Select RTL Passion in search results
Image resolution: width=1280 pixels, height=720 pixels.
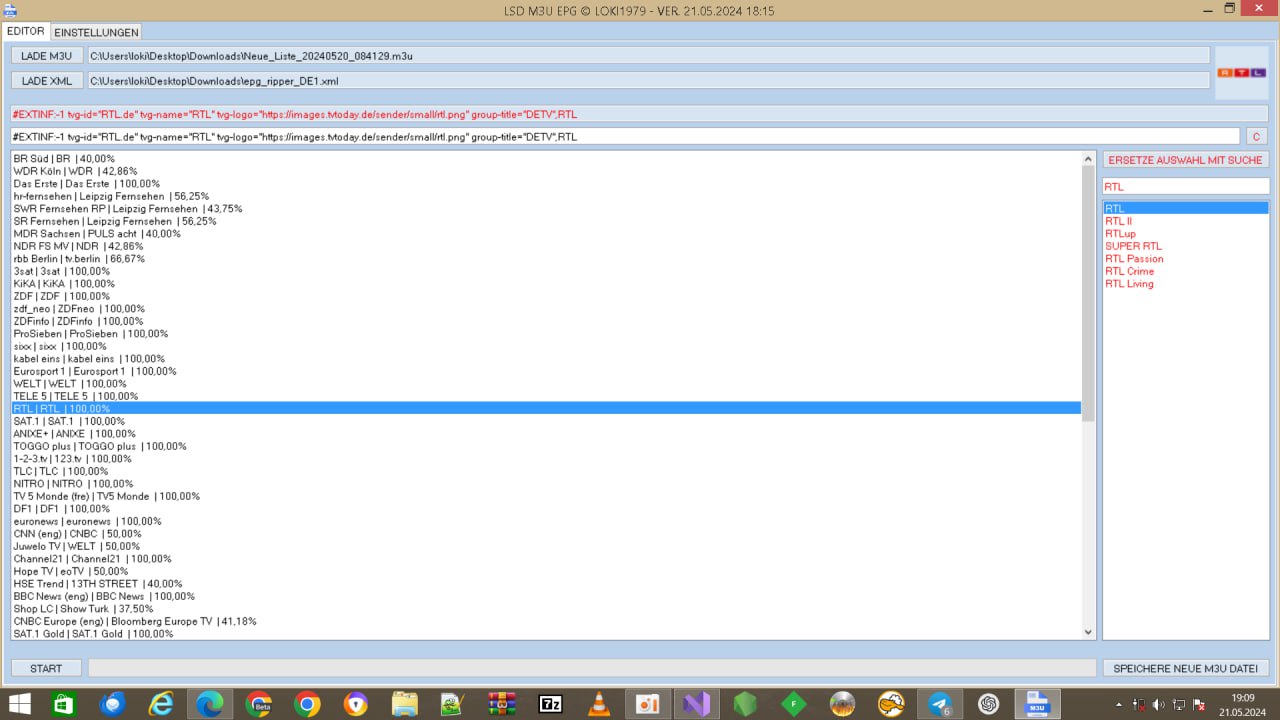(1185, 259)
